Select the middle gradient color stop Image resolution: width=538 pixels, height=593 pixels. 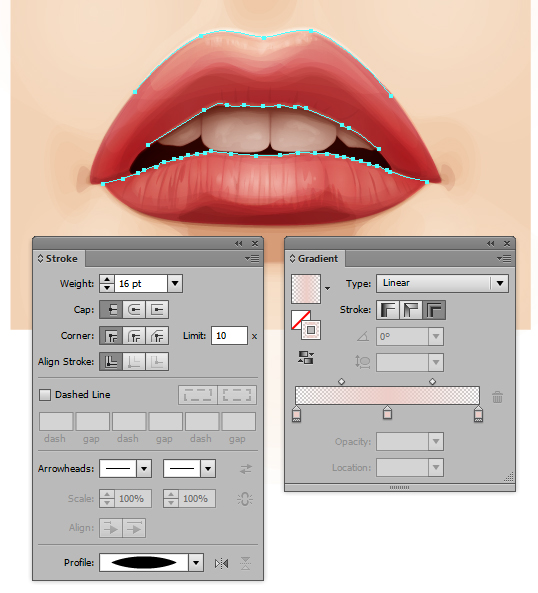[387, 412]
